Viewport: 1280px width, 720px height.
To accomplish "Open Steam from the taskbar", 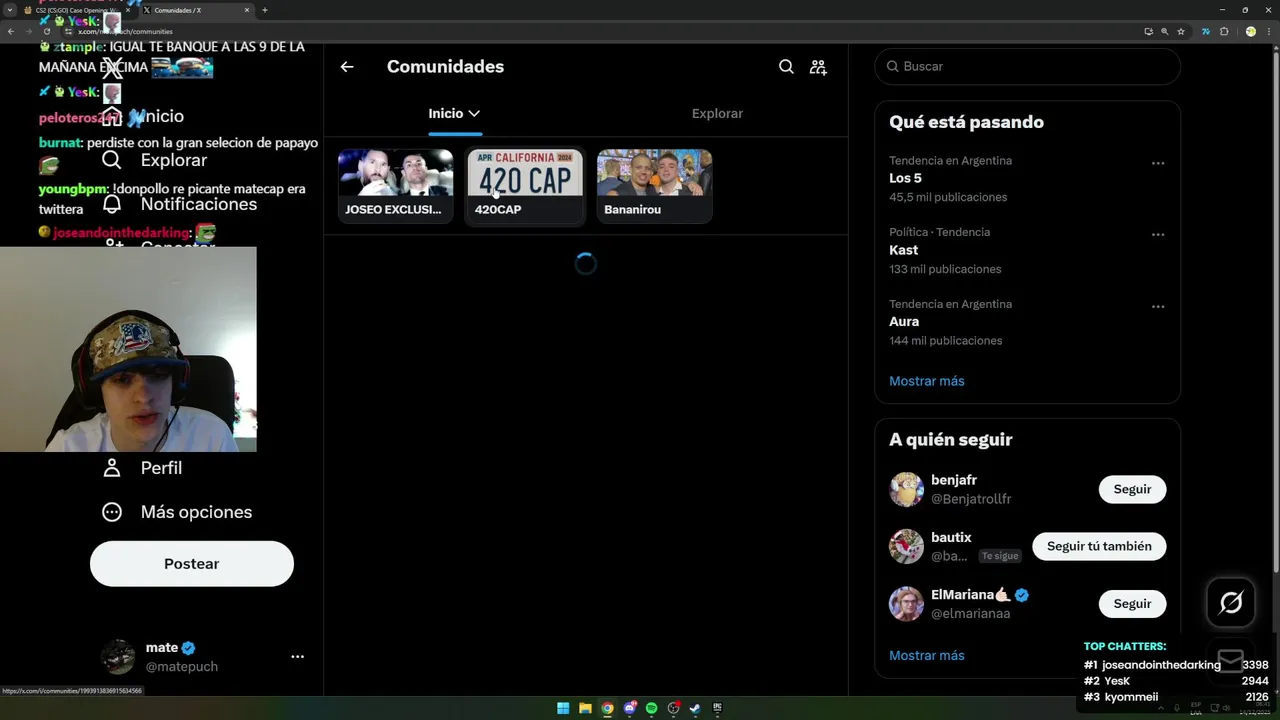I will pos(695,708).
